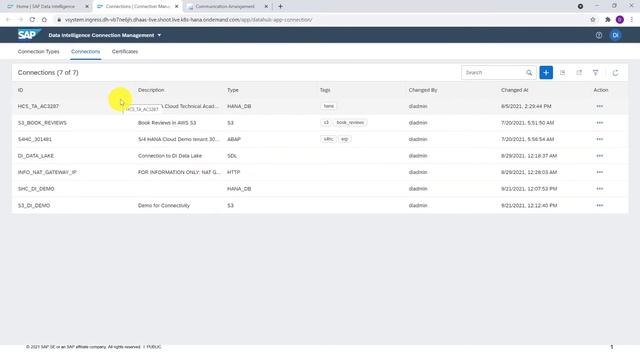
Task: Go back in browser history
Action: click(x=8, y=20)
